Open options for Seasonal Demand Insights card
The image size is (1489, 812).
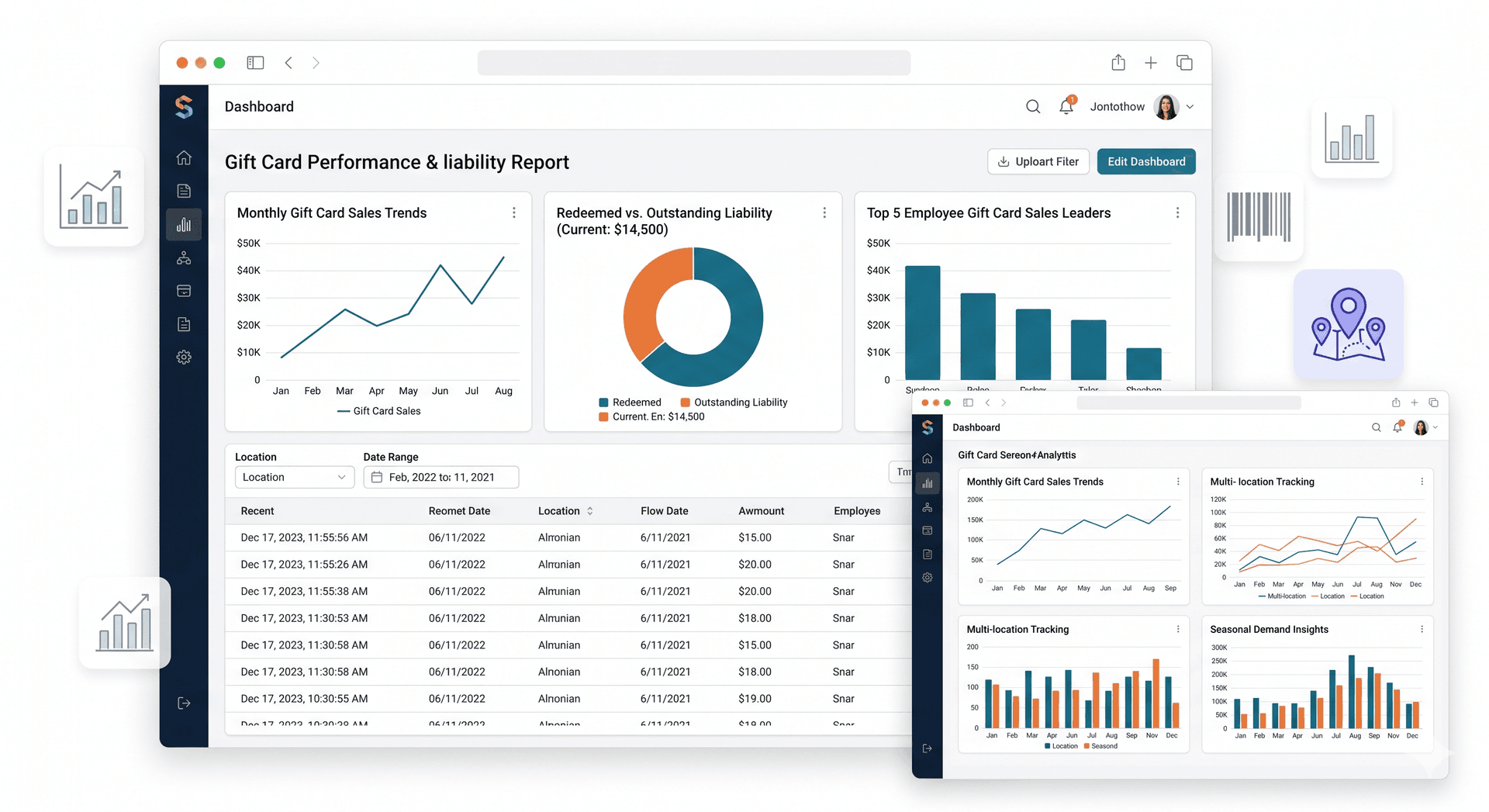coord(1422,630)
